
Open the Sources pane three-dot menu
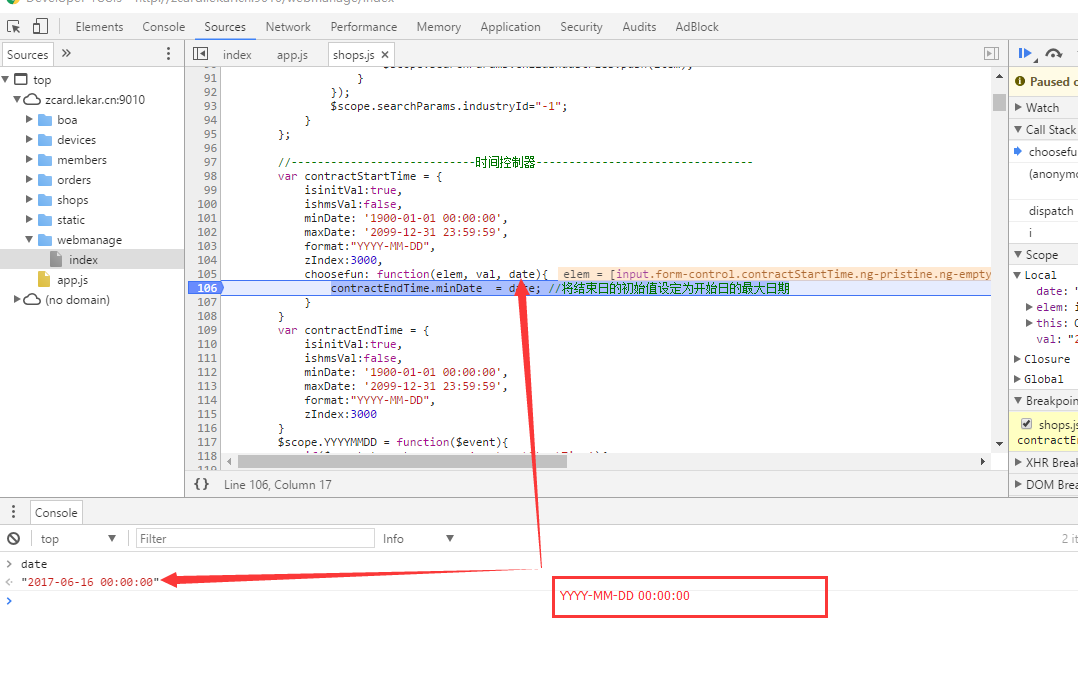(x=168, y=54)
